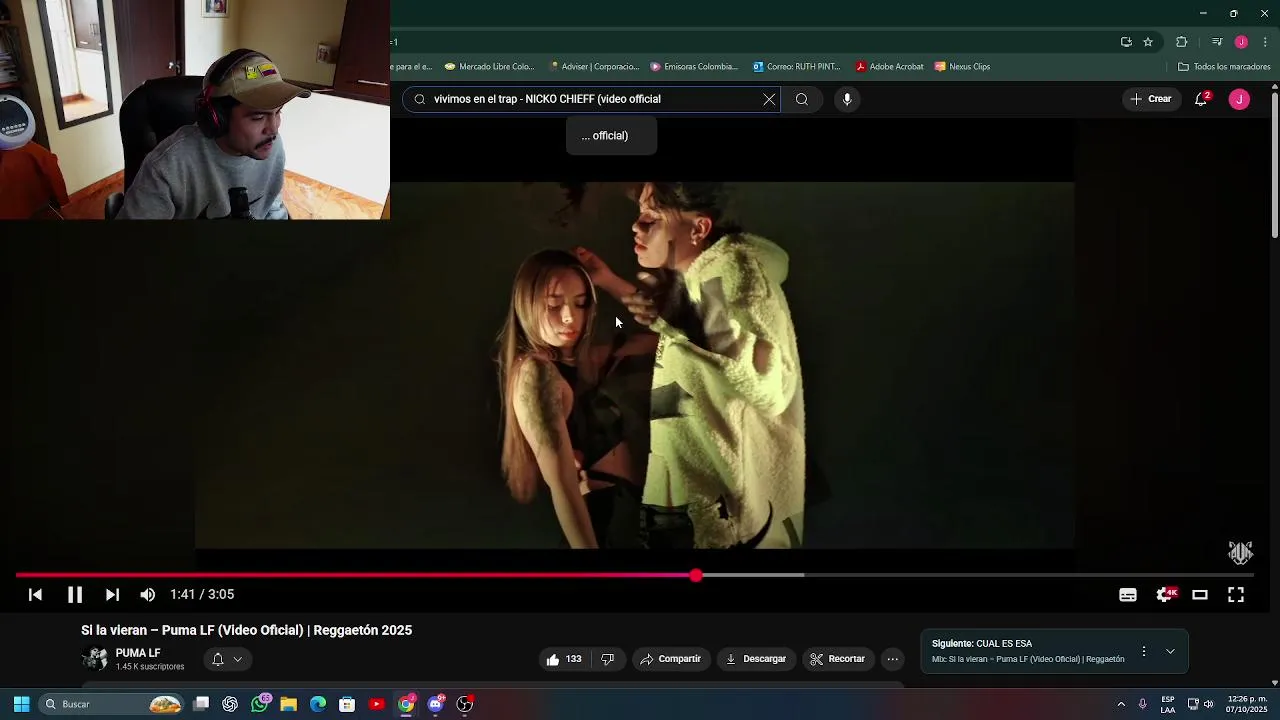The height and width of the screenshot is (720, 1280).
Task: Open Chrome media controls icon
Action: pos(1217,42)
